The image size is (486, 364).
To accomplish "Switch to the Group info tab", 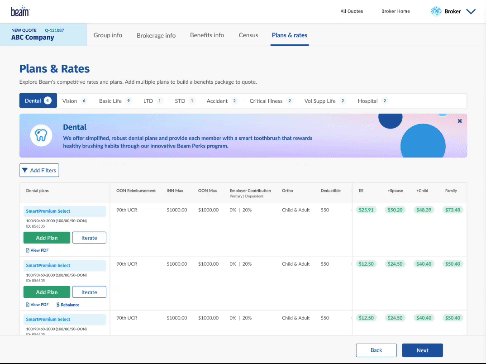I will pyautogui.click(x=108, y=35).
